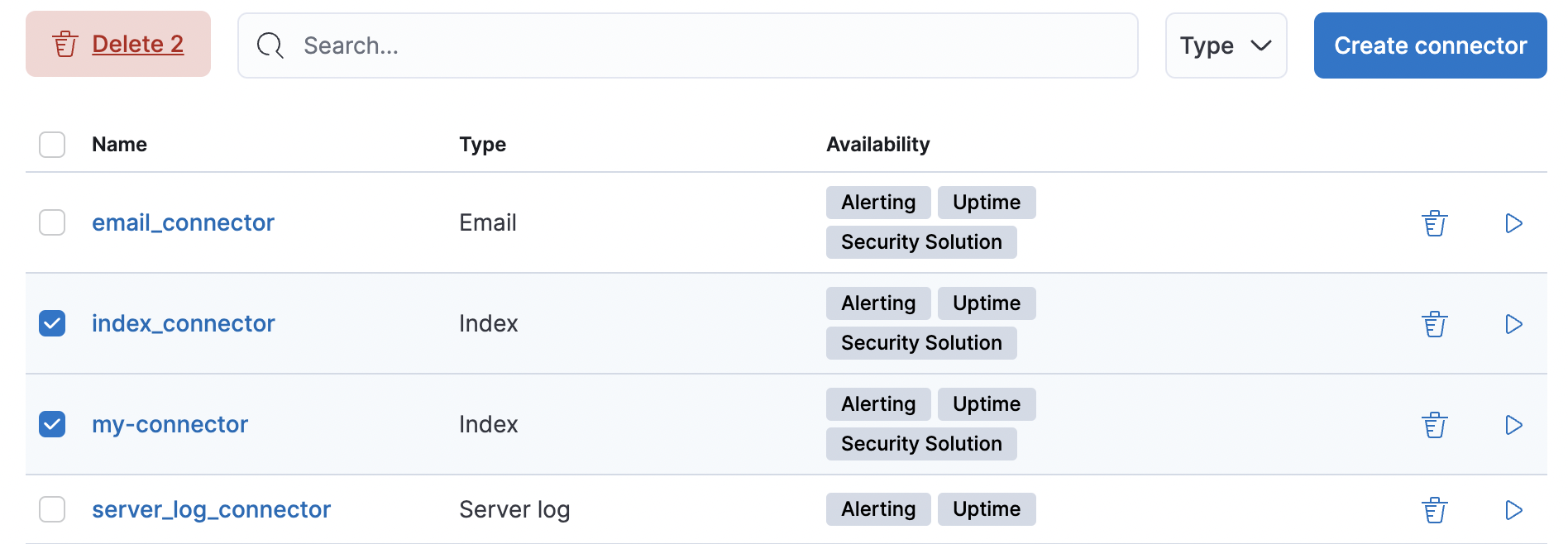Uncheck the my-connector checkbox

pos(52,424)
